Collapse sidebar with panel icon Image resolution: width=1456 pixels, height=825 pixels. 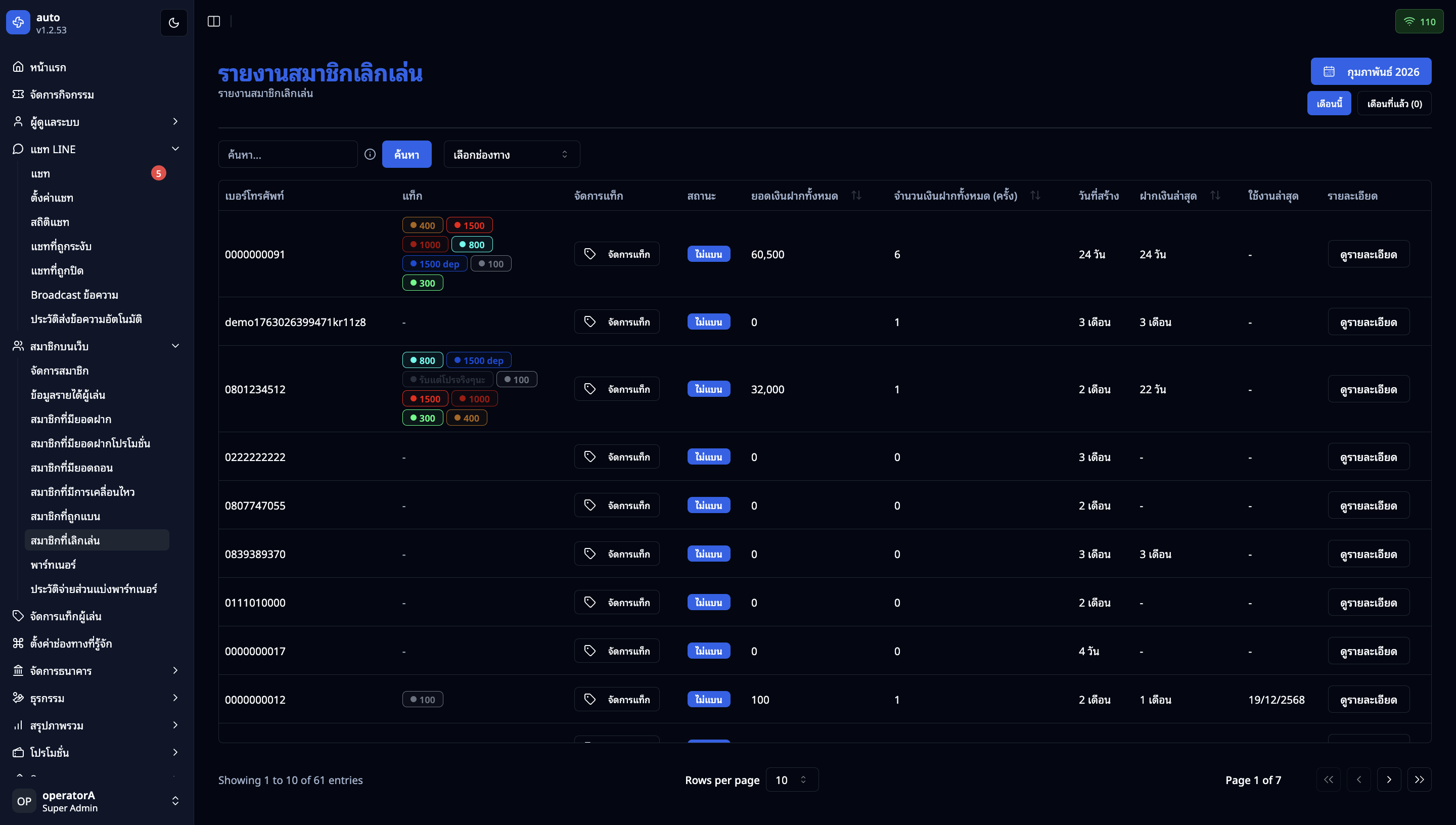[x=213, y=22]
